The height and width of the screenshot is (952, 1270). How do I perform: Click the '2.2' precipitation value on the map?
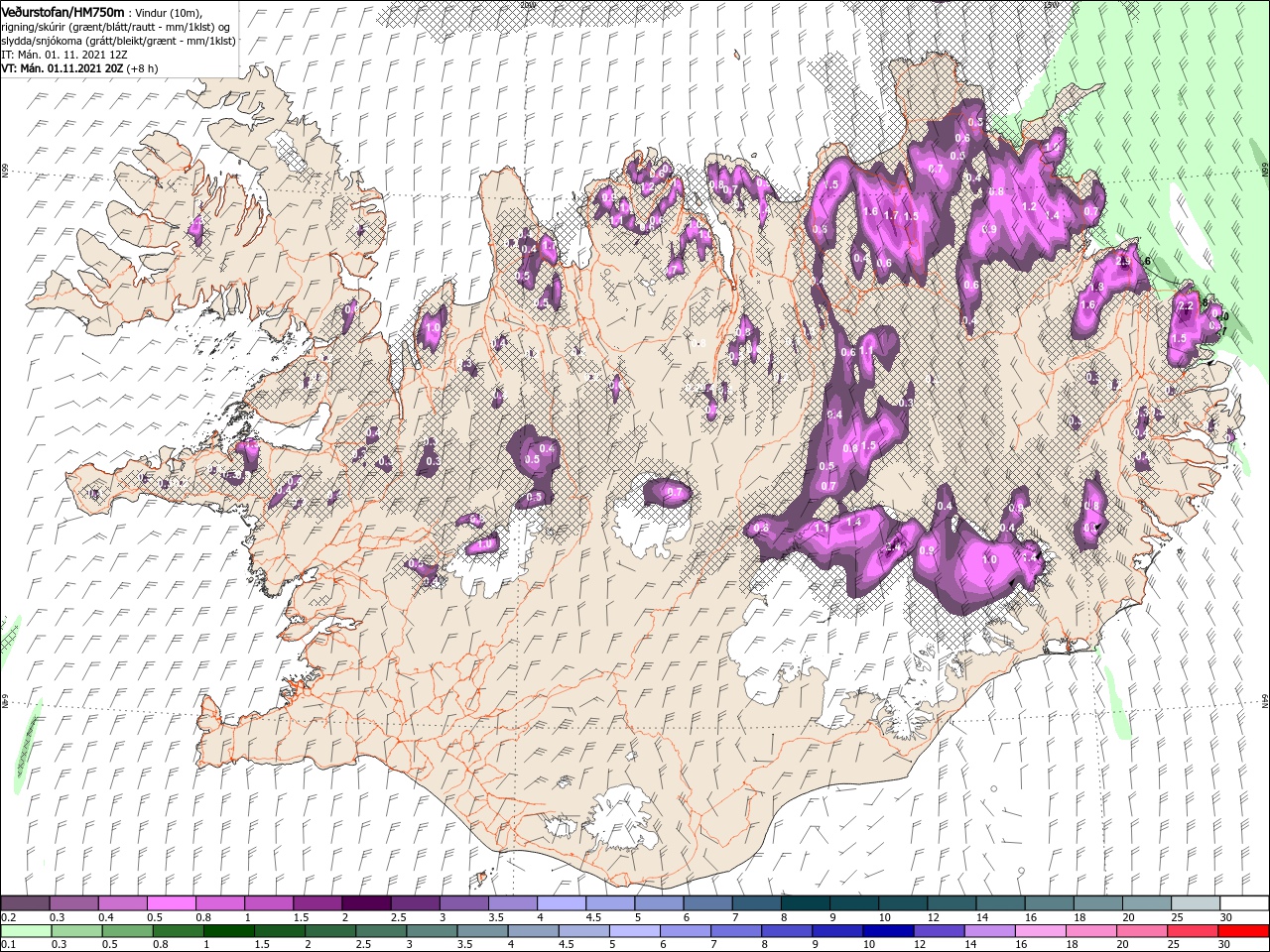[1185, 306]
